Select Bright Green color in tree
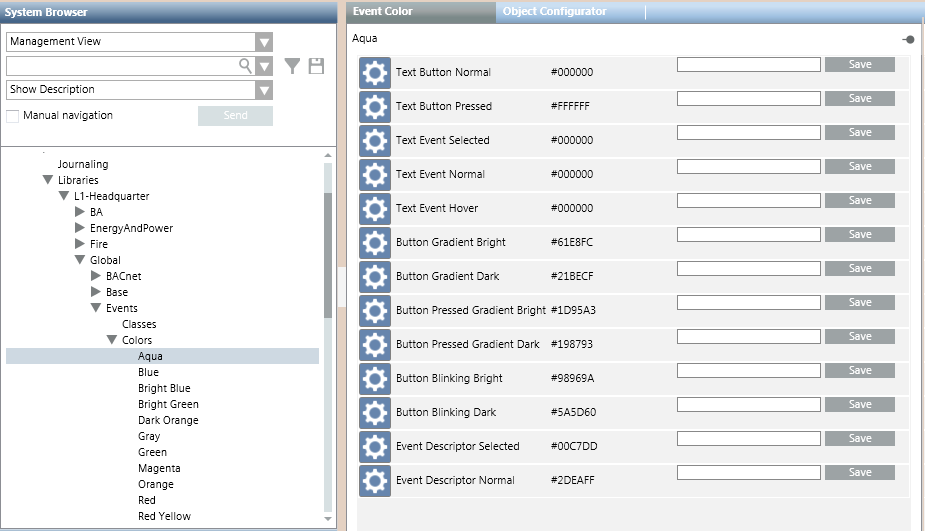Screen dimensions: 925x531 tap(168, 404)
